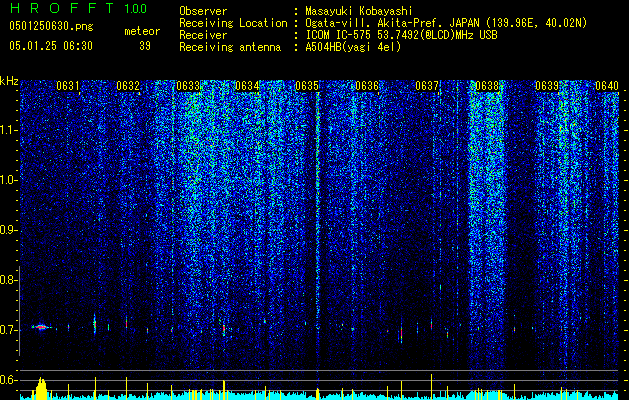Click the 0.9 frequency axis label
Screen dimensions: 629x400
pyautogui.click(x=8, y=230)
